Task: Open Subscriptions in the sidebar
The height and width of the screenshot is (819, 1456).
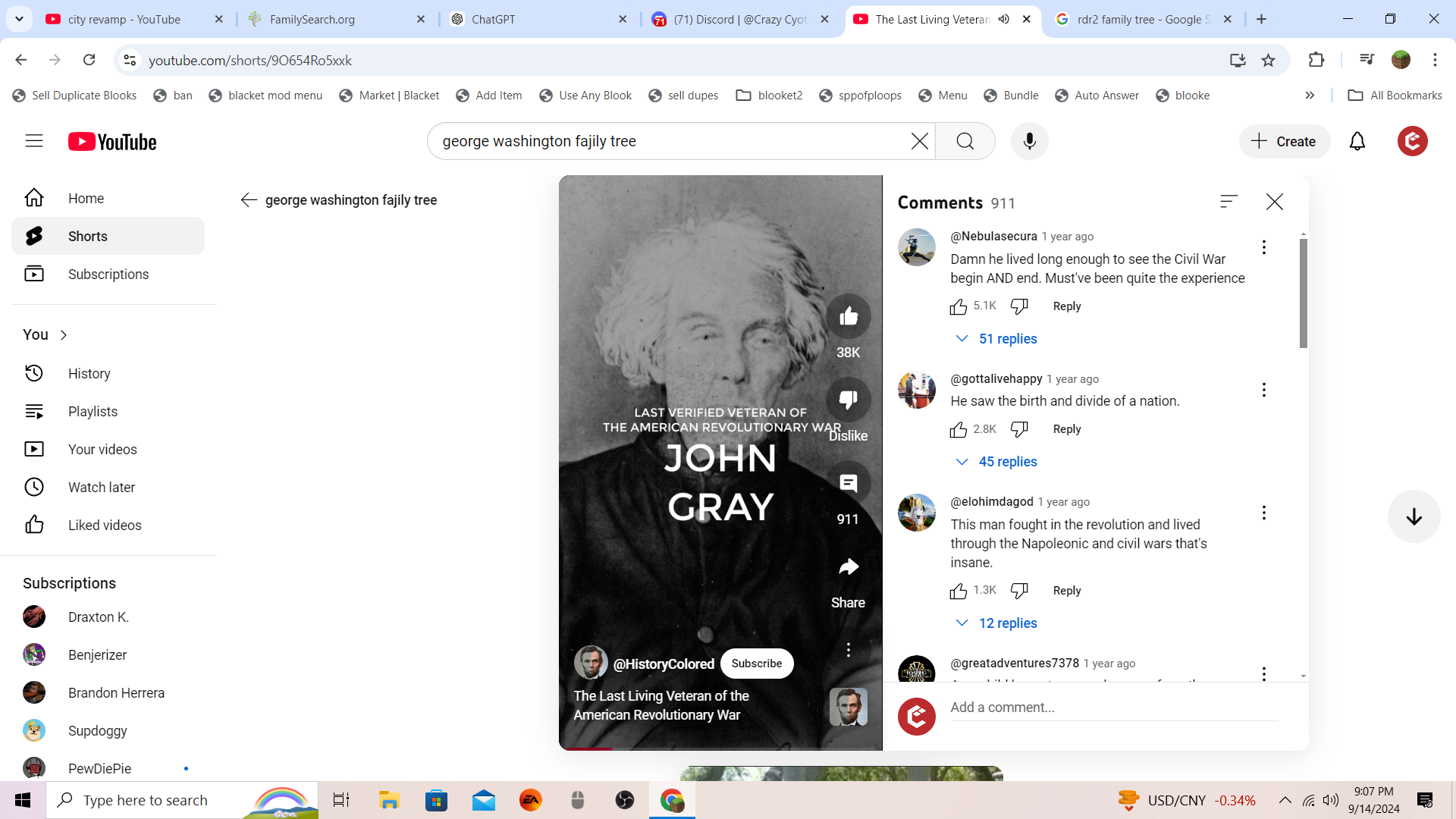Action: 108,275
